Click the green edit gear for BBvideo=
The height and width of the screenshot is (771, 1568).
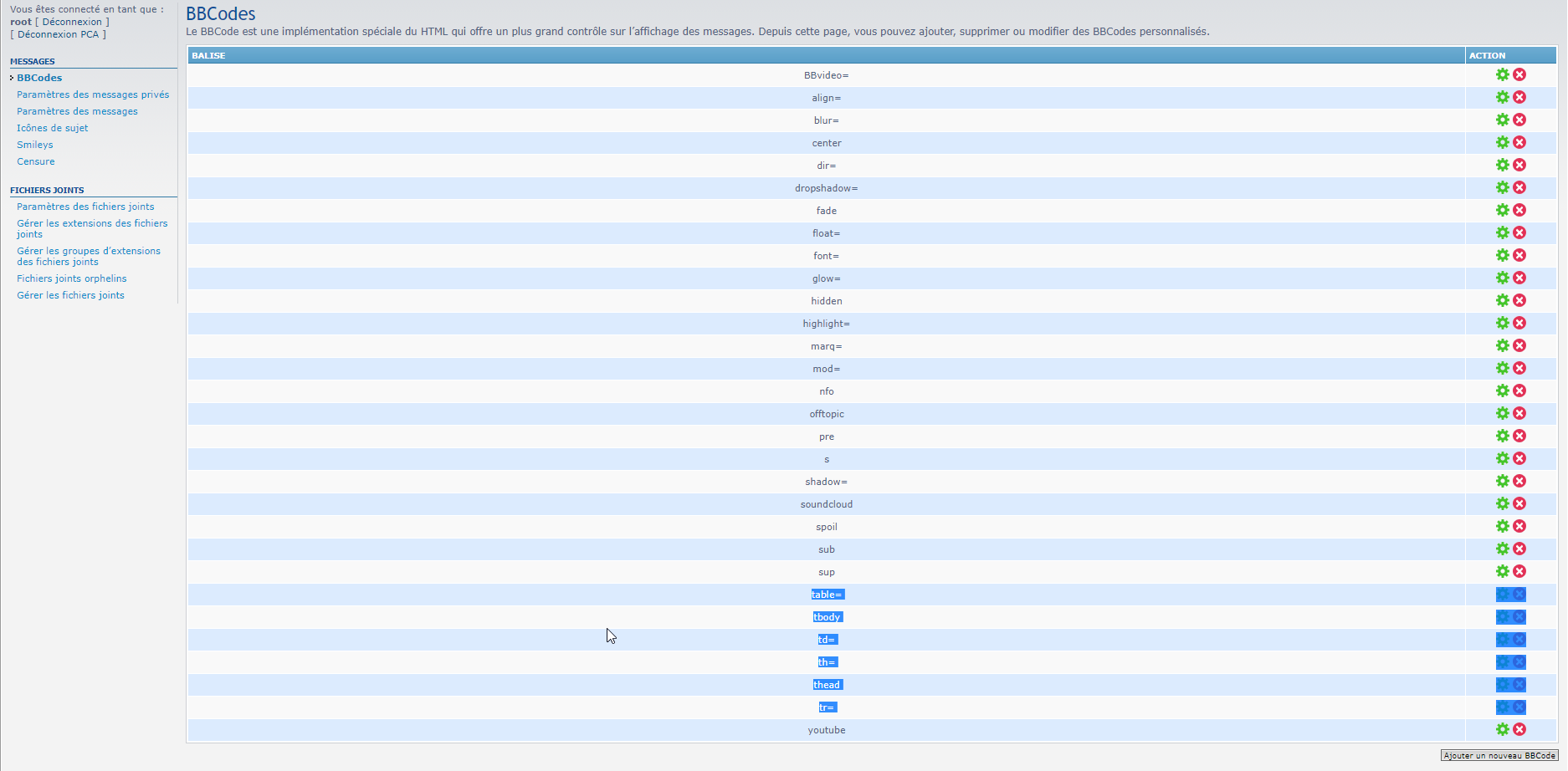click(1502, 74)
